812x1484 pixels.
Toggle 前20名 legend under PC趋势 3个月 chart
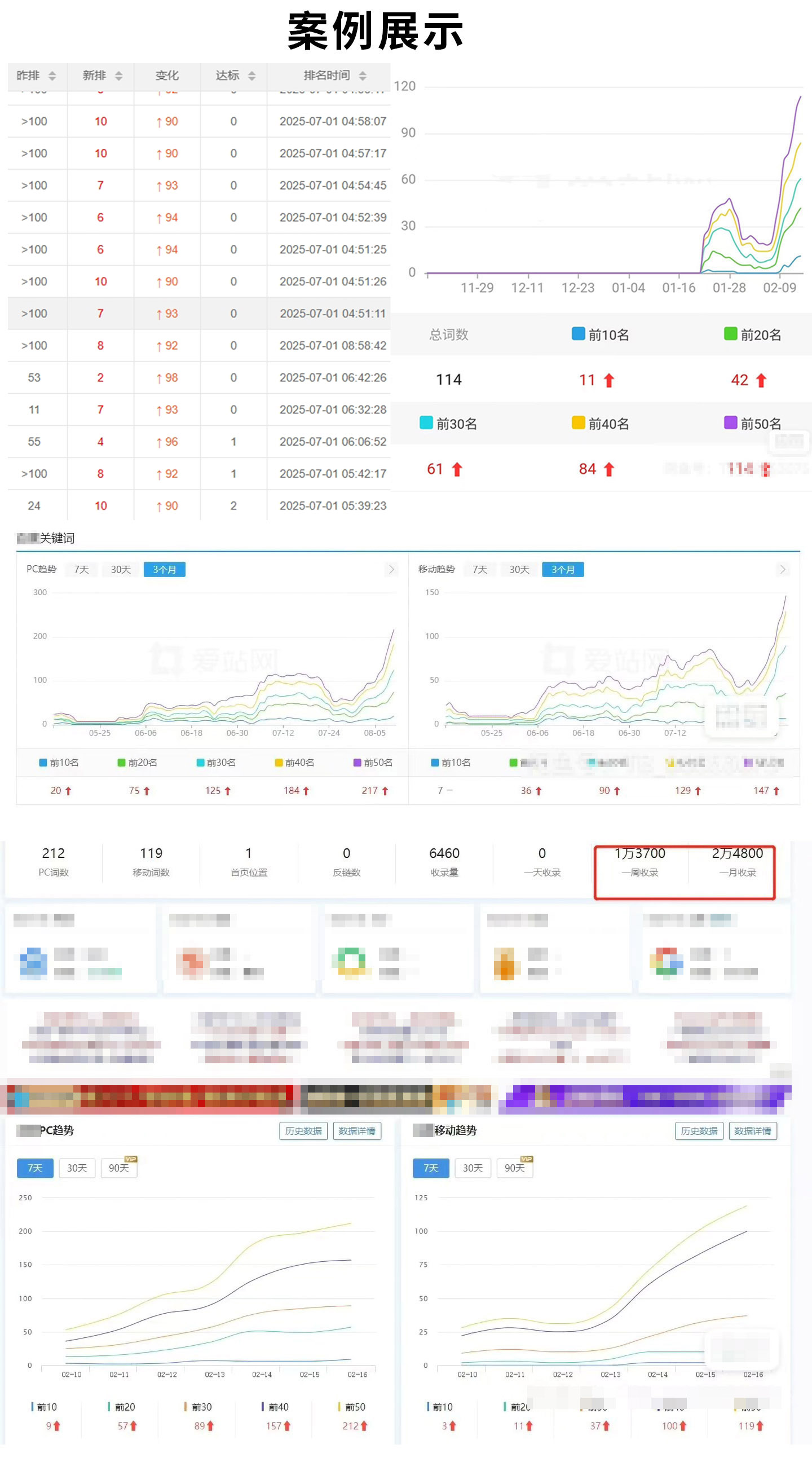(x=137, y=762)
